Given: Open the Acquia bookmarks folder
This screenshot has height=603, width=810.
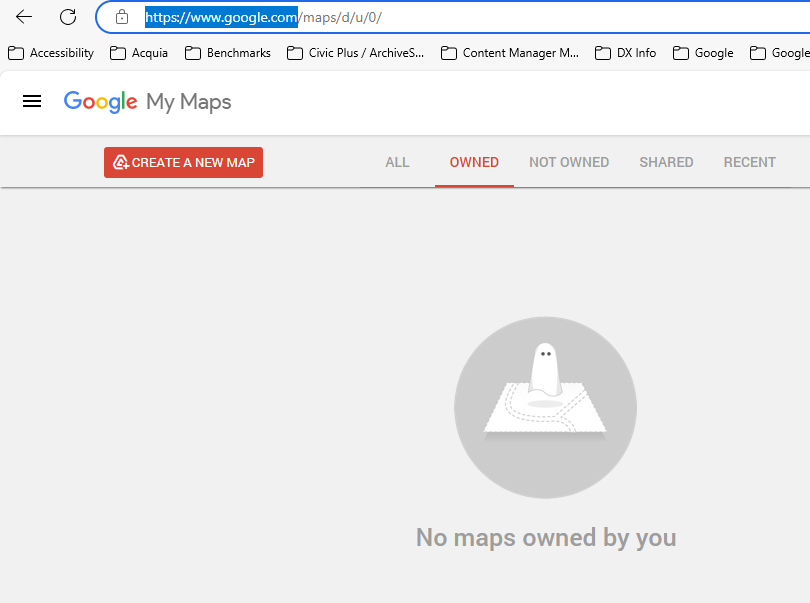Looking at the screenshot, I should pos(139,53).
